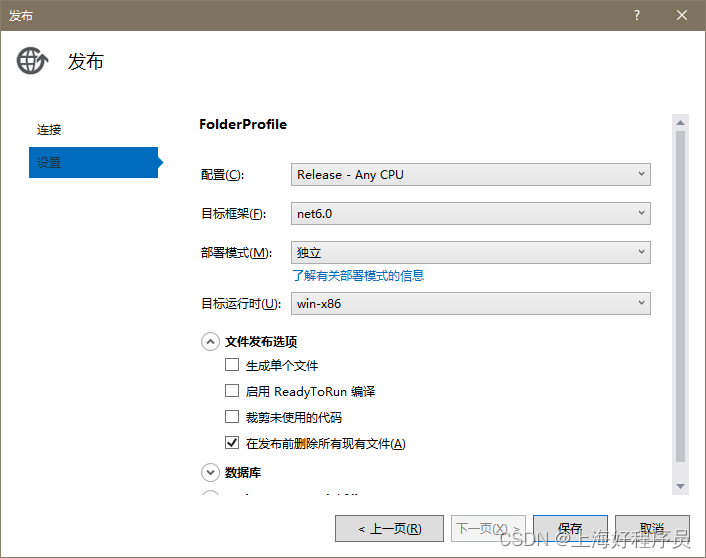Click the scrollbar up arrow
The image size is (706, 558).
pos(680,122)
